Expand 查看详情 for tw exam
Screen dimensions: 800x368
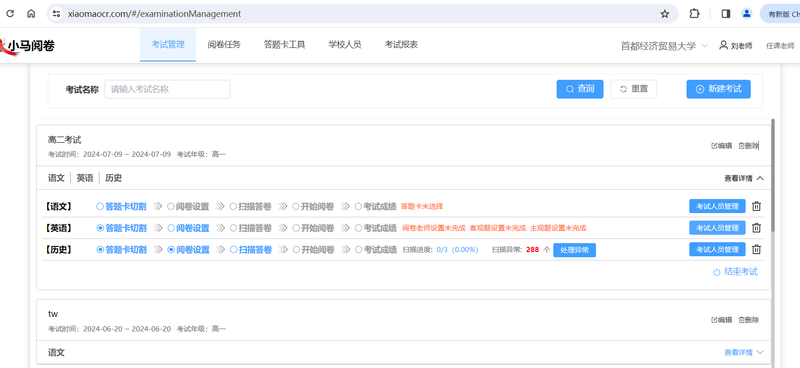pos(744,352)
